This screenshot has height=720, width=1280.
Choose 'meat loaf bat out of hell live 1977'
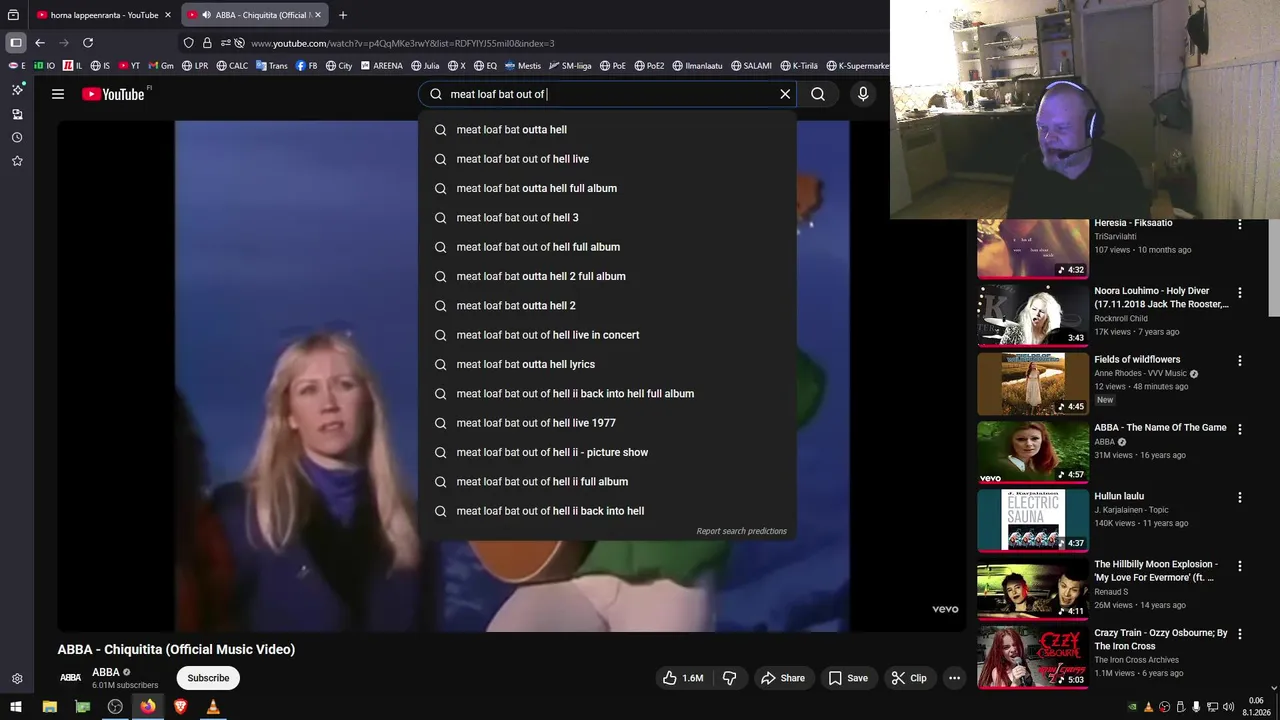pos(608,423)
